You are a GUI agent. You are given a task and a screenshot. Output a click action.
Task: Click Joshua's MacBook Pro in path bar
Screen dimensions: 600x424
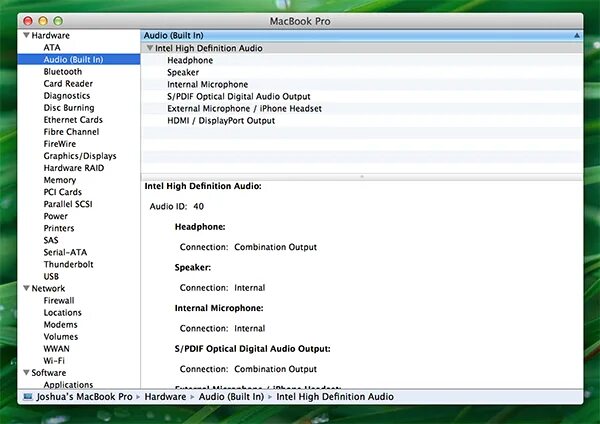click(84, 396)
